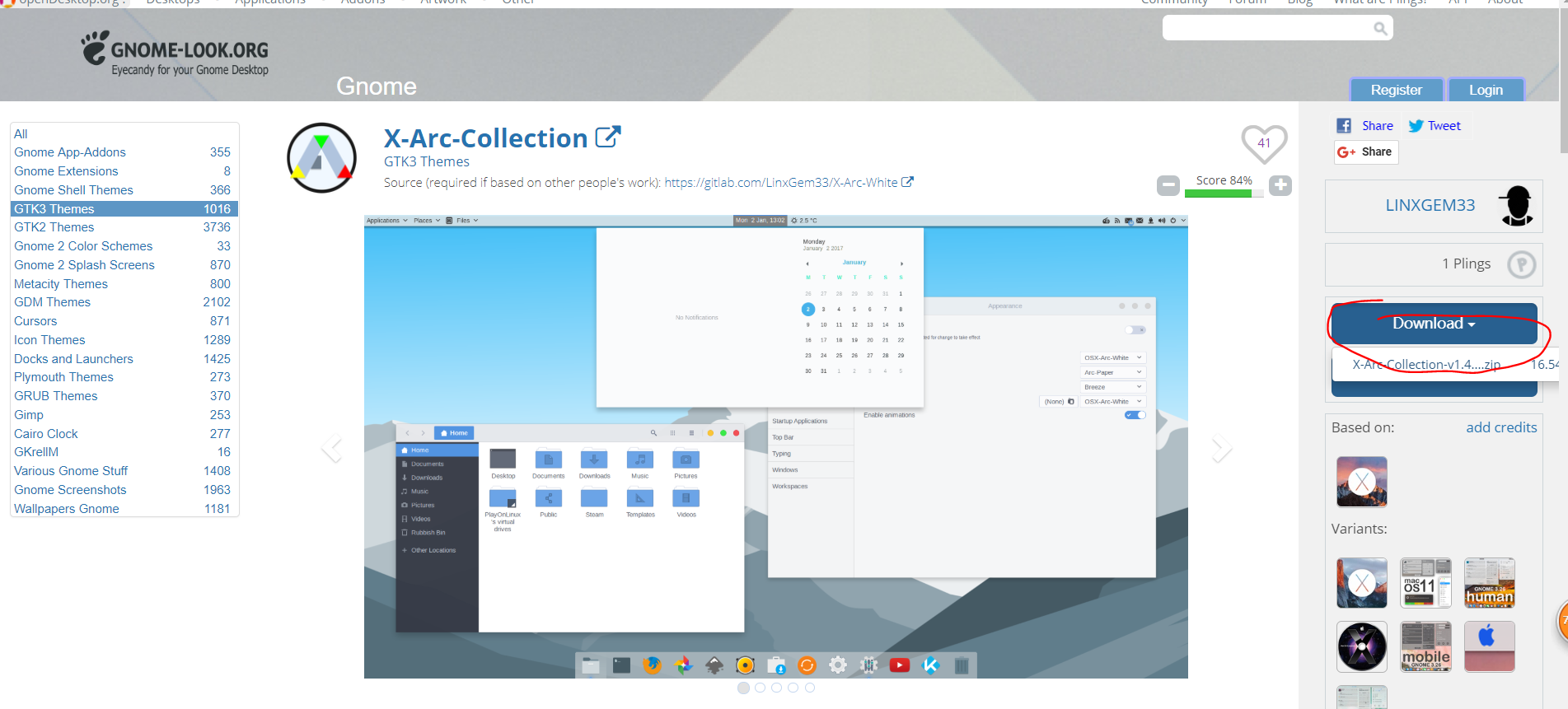Screen dimensions: 1568x709
Task: Click the Register button
Action: tap(1396, 90)
